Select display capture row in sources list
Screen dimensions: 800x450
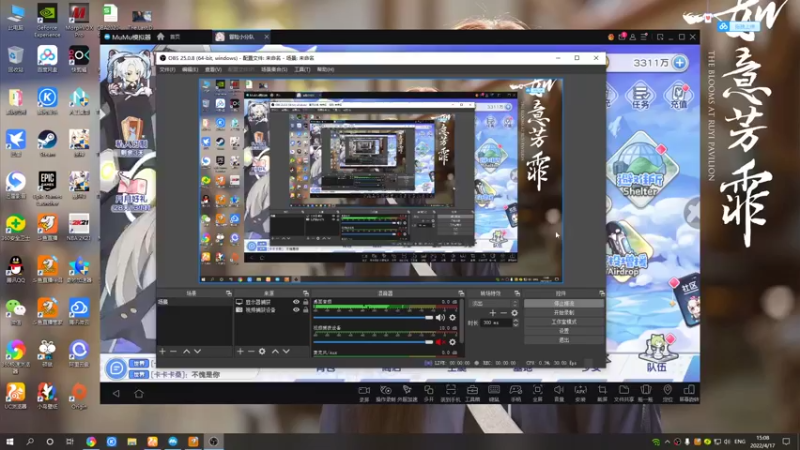[x=272, y=302]
